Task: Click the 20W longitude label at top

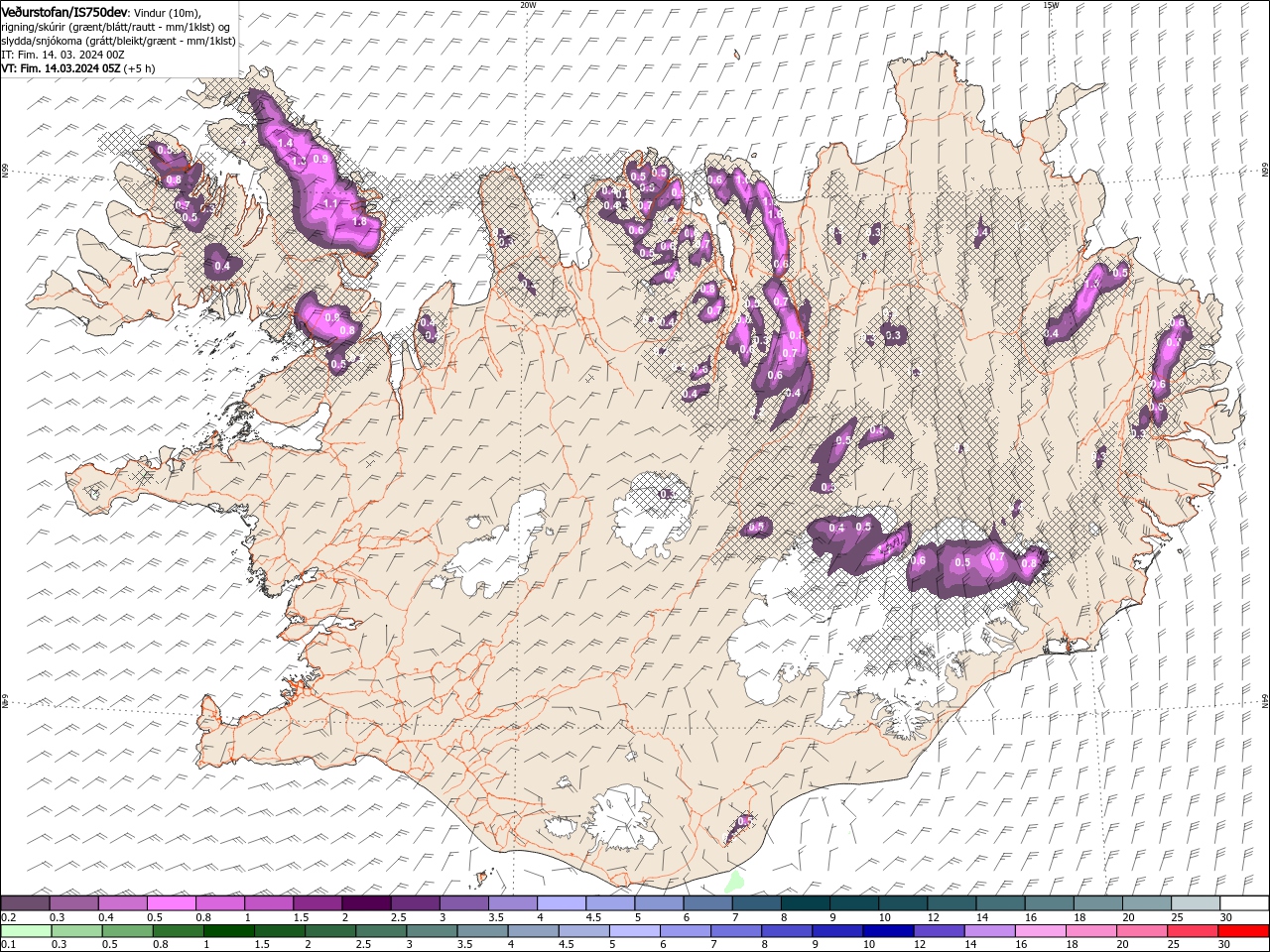Action: tap(528, 4)
